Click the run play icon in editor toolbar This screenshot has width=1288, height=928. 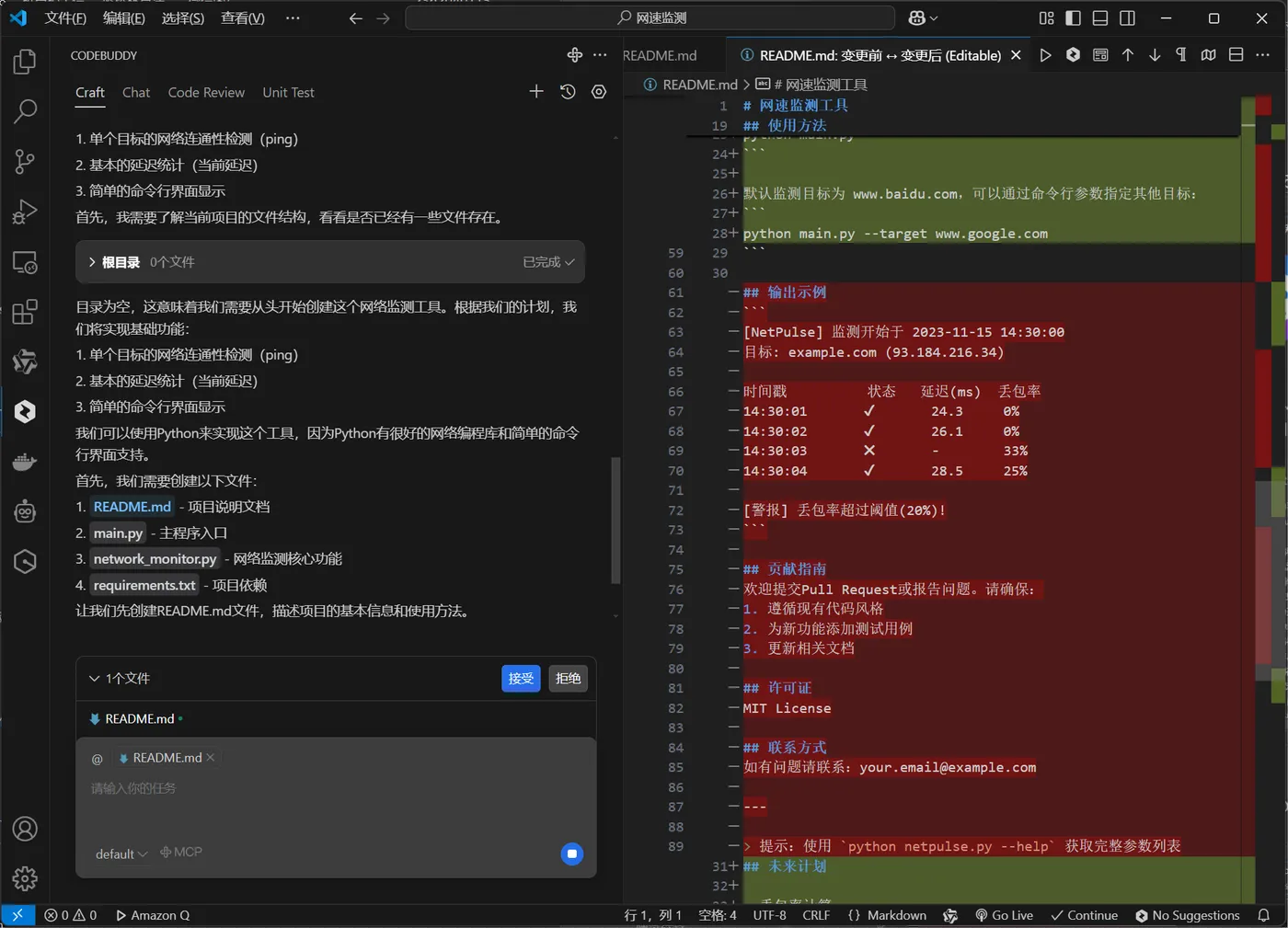[1045, 55]
